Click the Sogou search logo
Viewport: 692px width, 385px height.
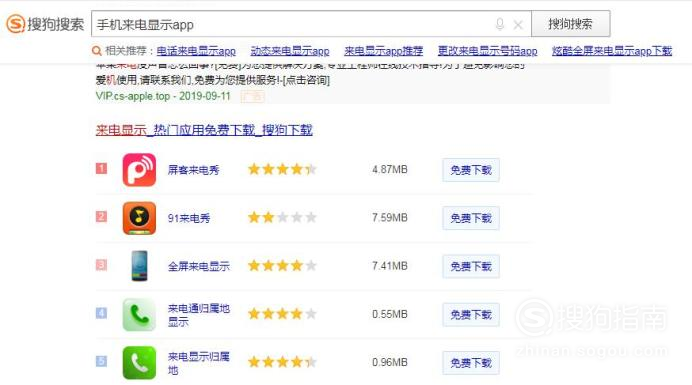coord(45,24)
